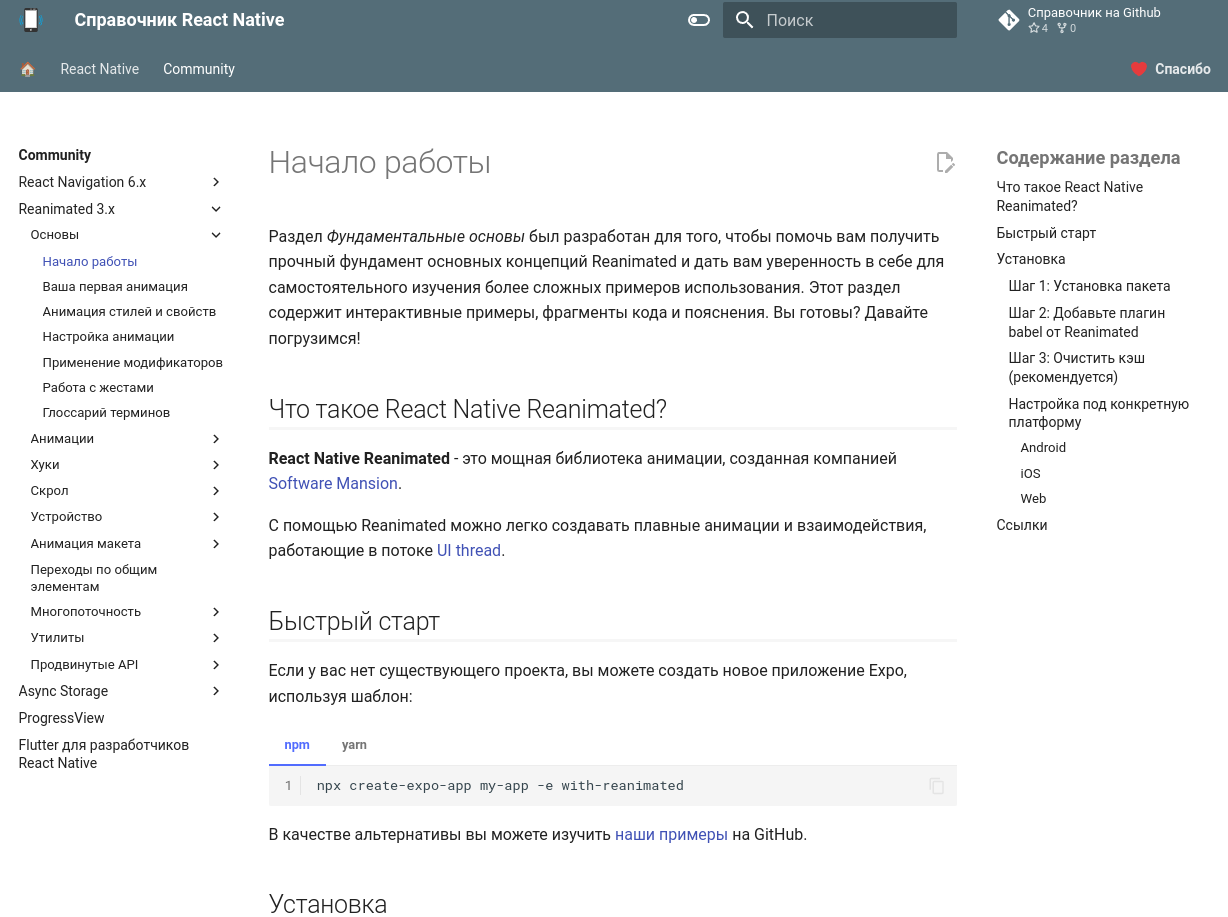This screenshot has width=1228, height=917.
Task: Jump to Быстрый старт in contents
Action: click(1046, 233)
